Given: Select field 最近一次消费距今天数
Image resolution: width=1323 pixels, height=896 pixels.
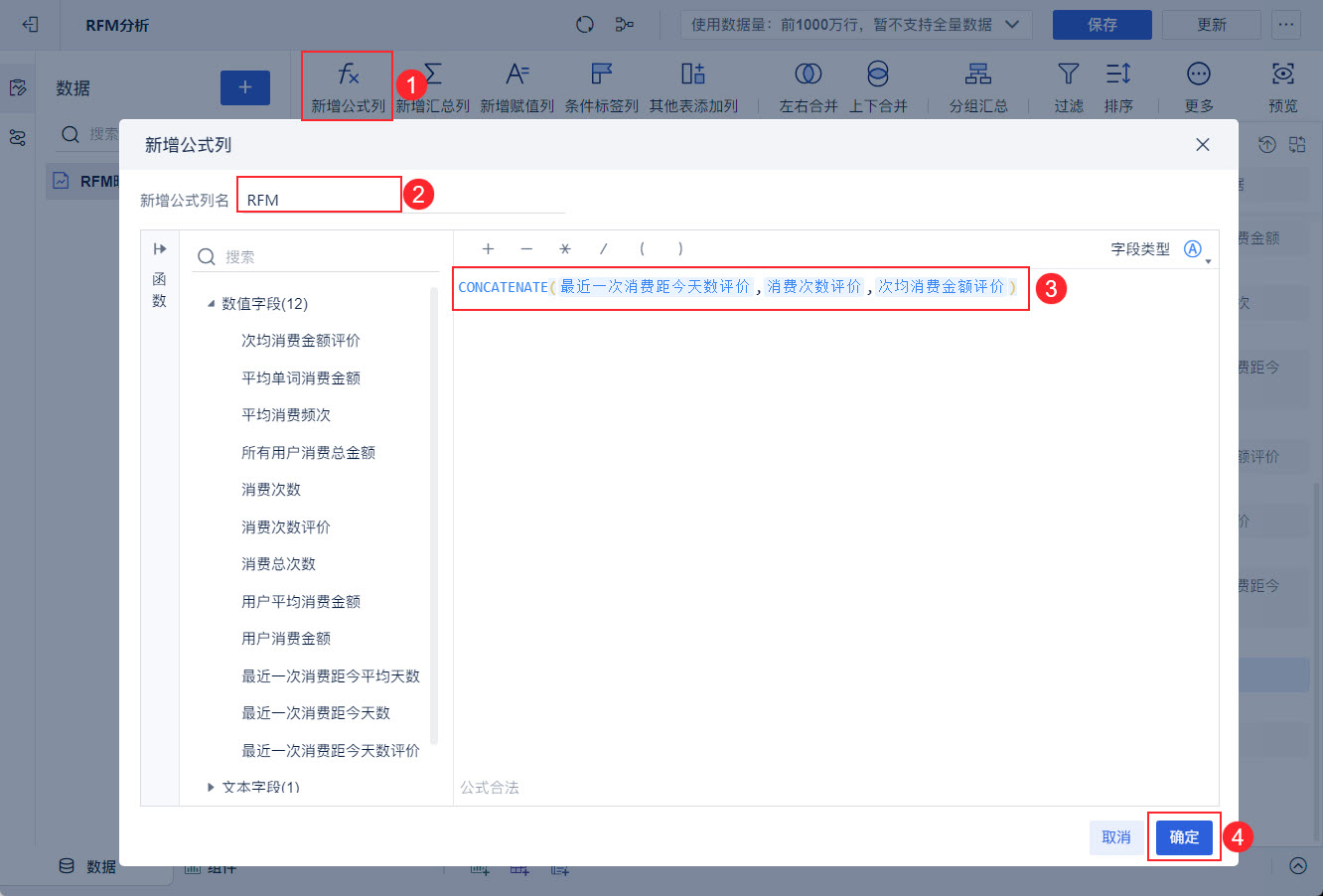Looking at the screenshot, I should pyautogui.click(x=316, y=713).
